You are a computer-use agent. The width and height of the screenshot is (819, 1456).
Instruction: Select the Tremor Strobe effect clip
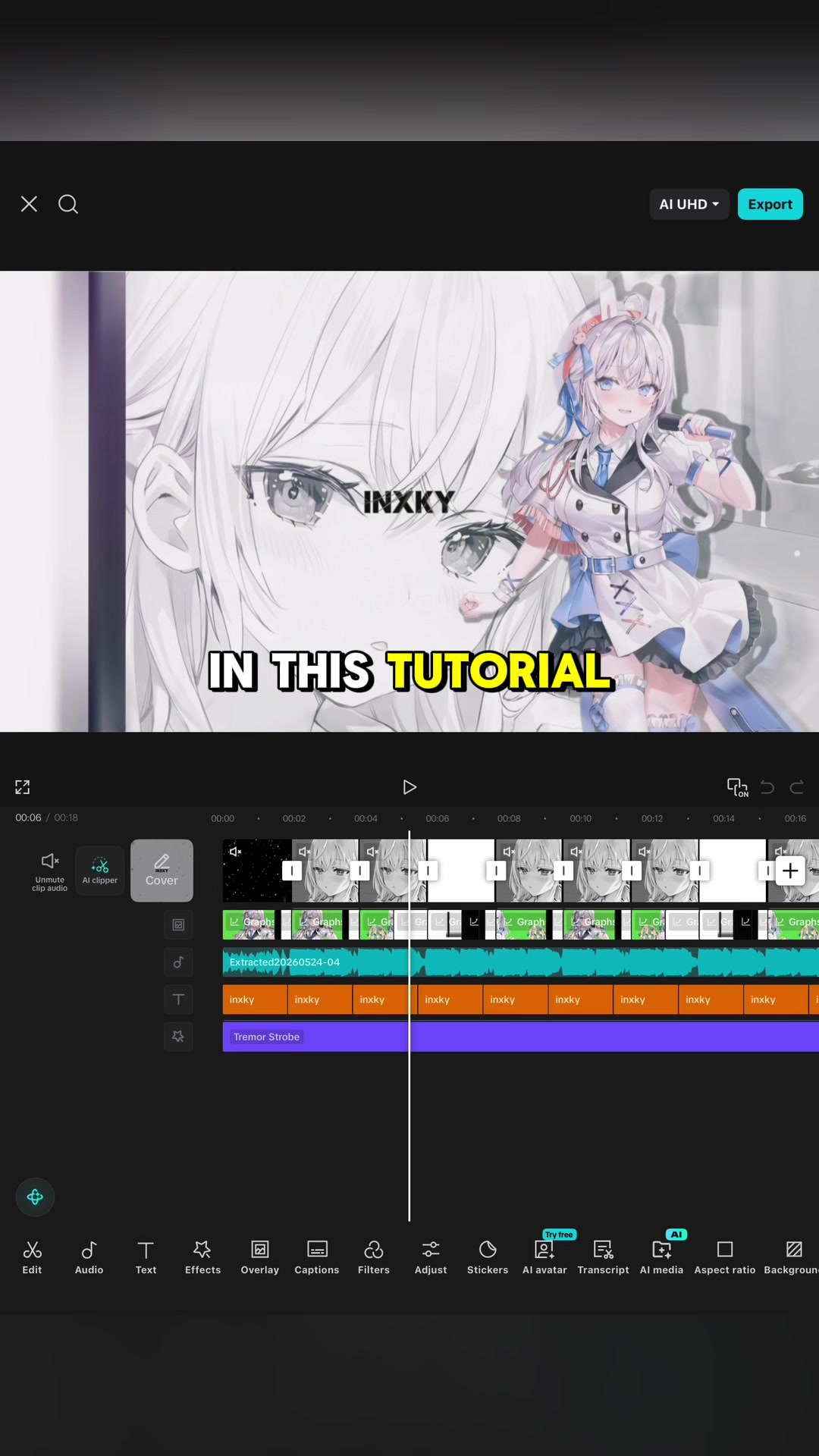[520, 1037]
